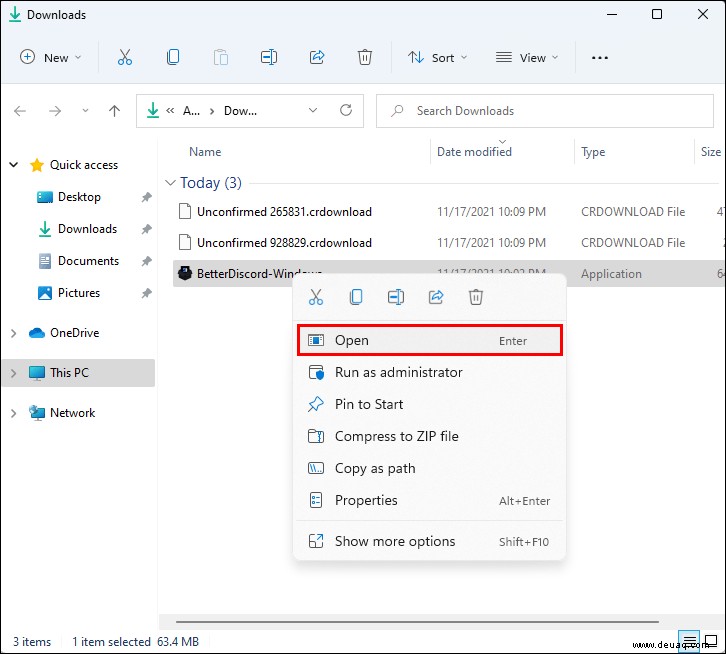
Task: Switch to the large thumbnails view icon in the status bar
Action: coord(711,641)
